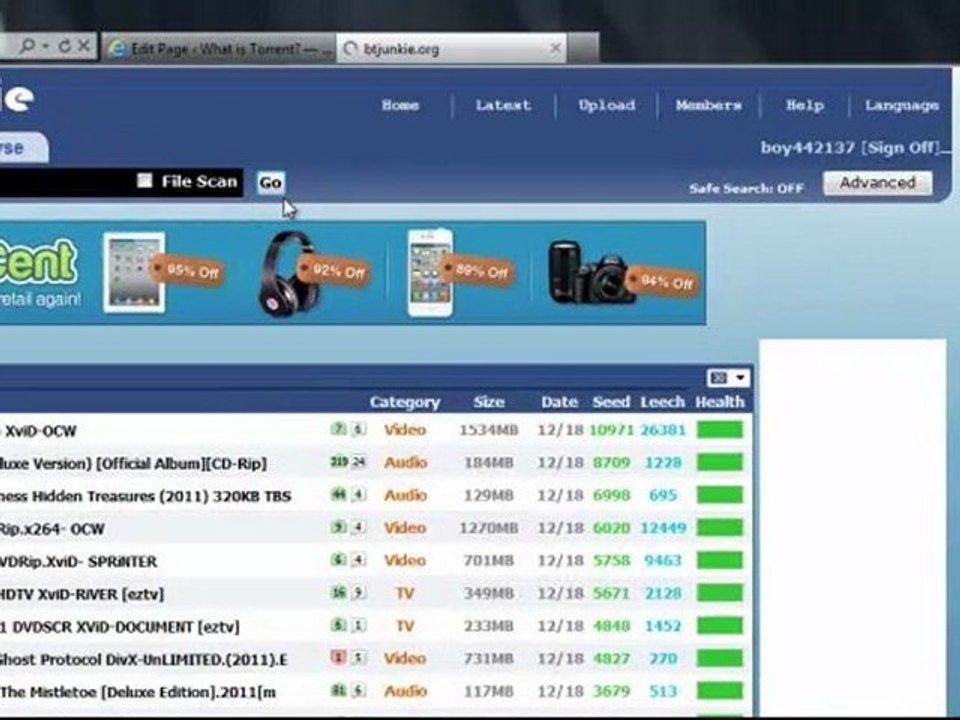Click the iPad 95% Off ad image
This screenshot has height=720, width=960.
[162, 272]
